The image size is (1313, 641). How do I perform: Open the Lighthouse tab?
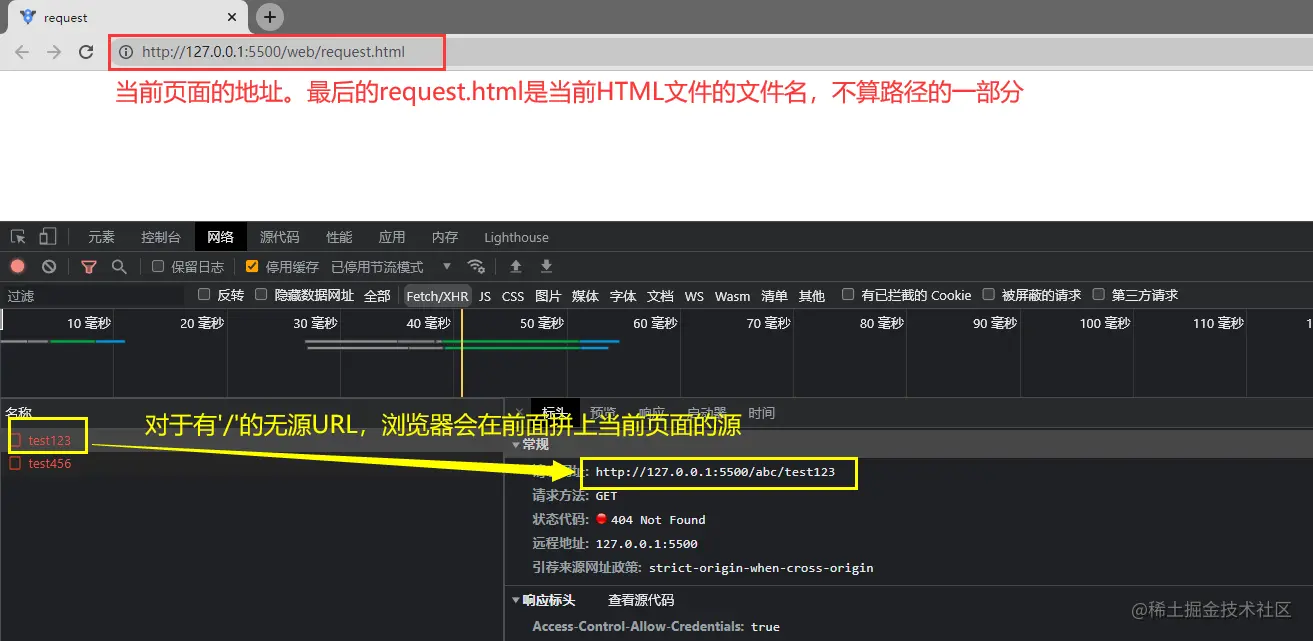[x=516, y=237]
